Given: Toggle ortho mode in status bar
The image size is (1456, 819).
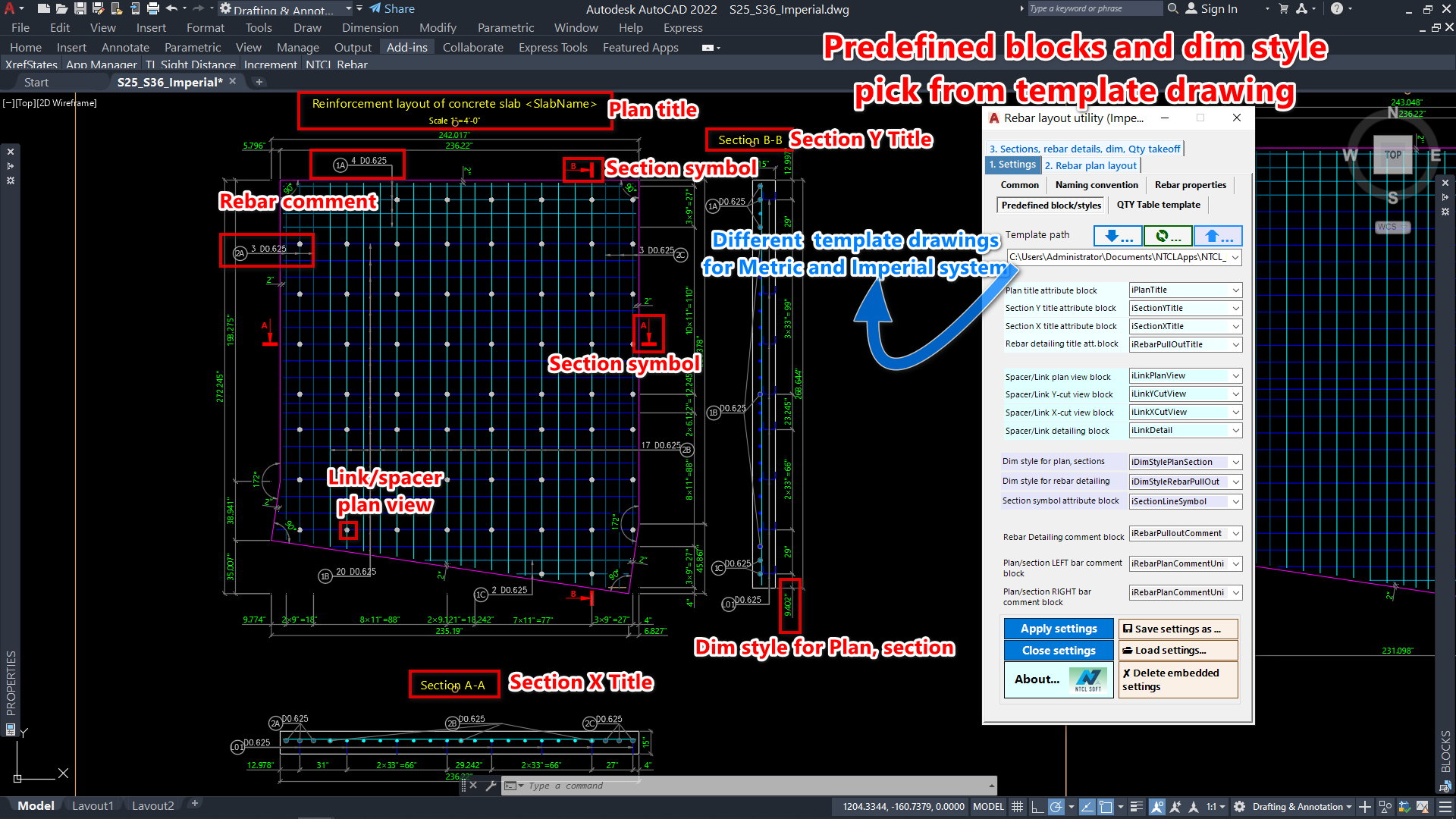Looking at the screenshot, I should [1037, 807].
